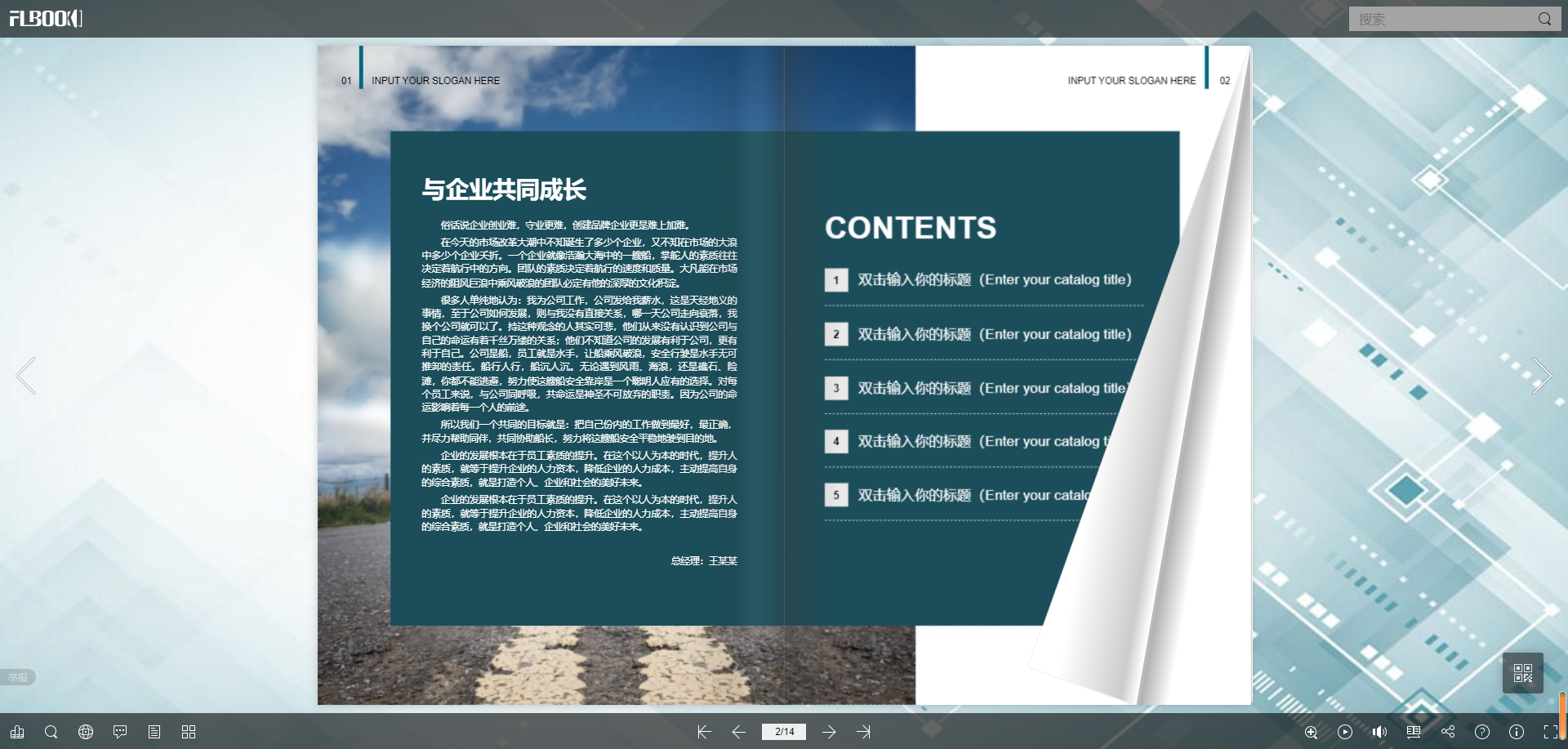Open the statistics chart icon in bottom toolbar

[x=17, y=732]
